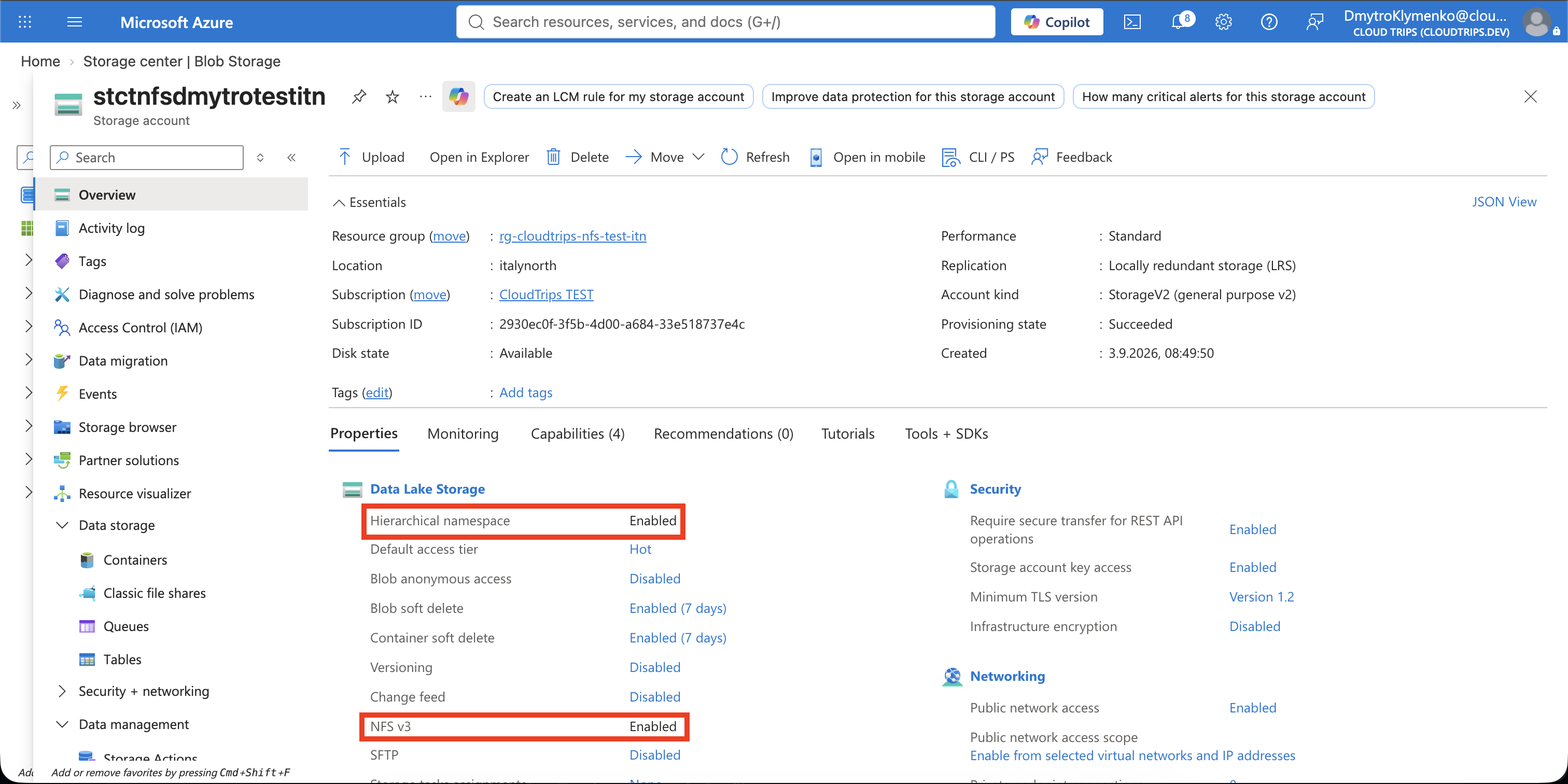Screen dimensions: 1568x784
Task: Open CloudTrips TEST subscription link
Action: (546, 294)
